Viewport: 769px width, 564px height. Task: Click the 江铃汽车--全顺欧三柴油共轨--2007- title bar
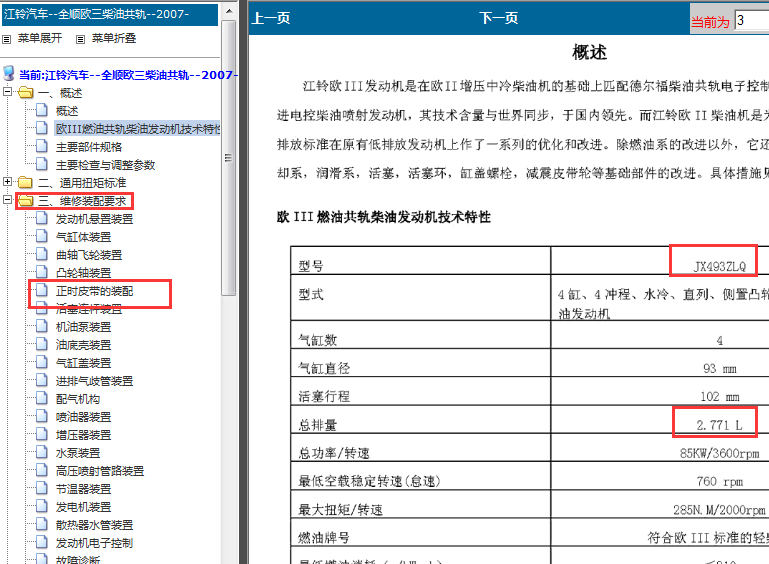point(110,14)
